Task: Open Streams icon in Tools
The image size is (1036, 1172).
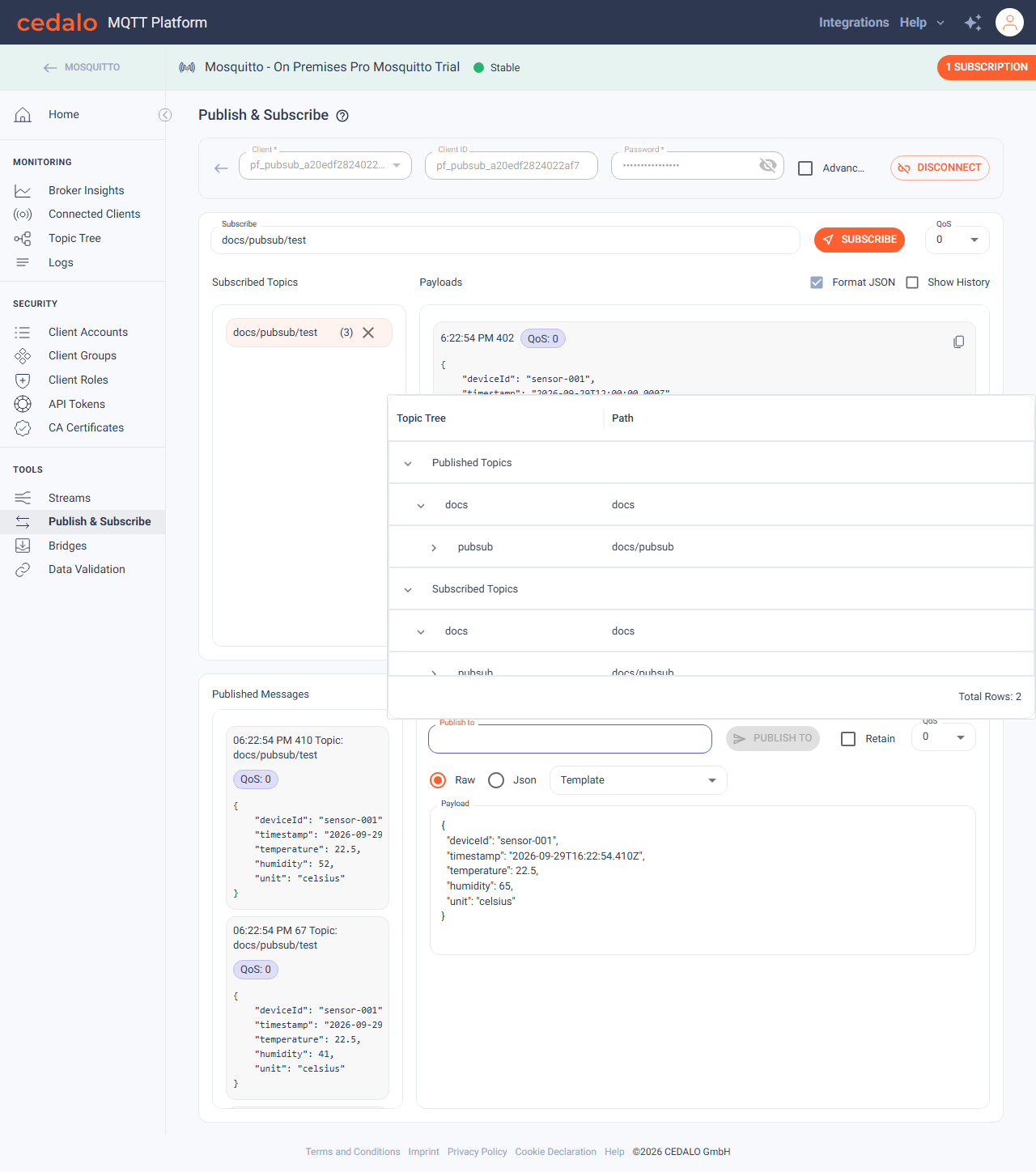Action: pos(23,498)
